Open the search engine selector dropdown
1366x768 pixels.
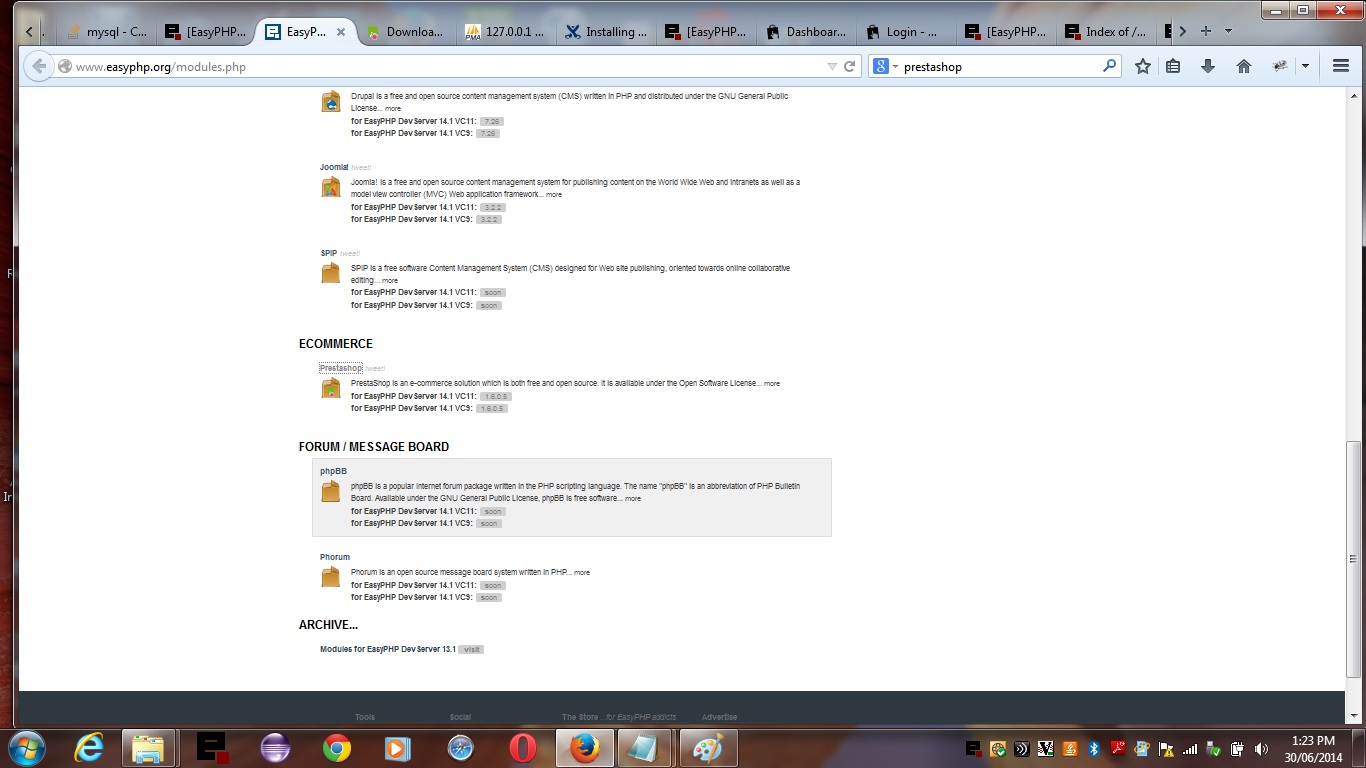point(886,66)
